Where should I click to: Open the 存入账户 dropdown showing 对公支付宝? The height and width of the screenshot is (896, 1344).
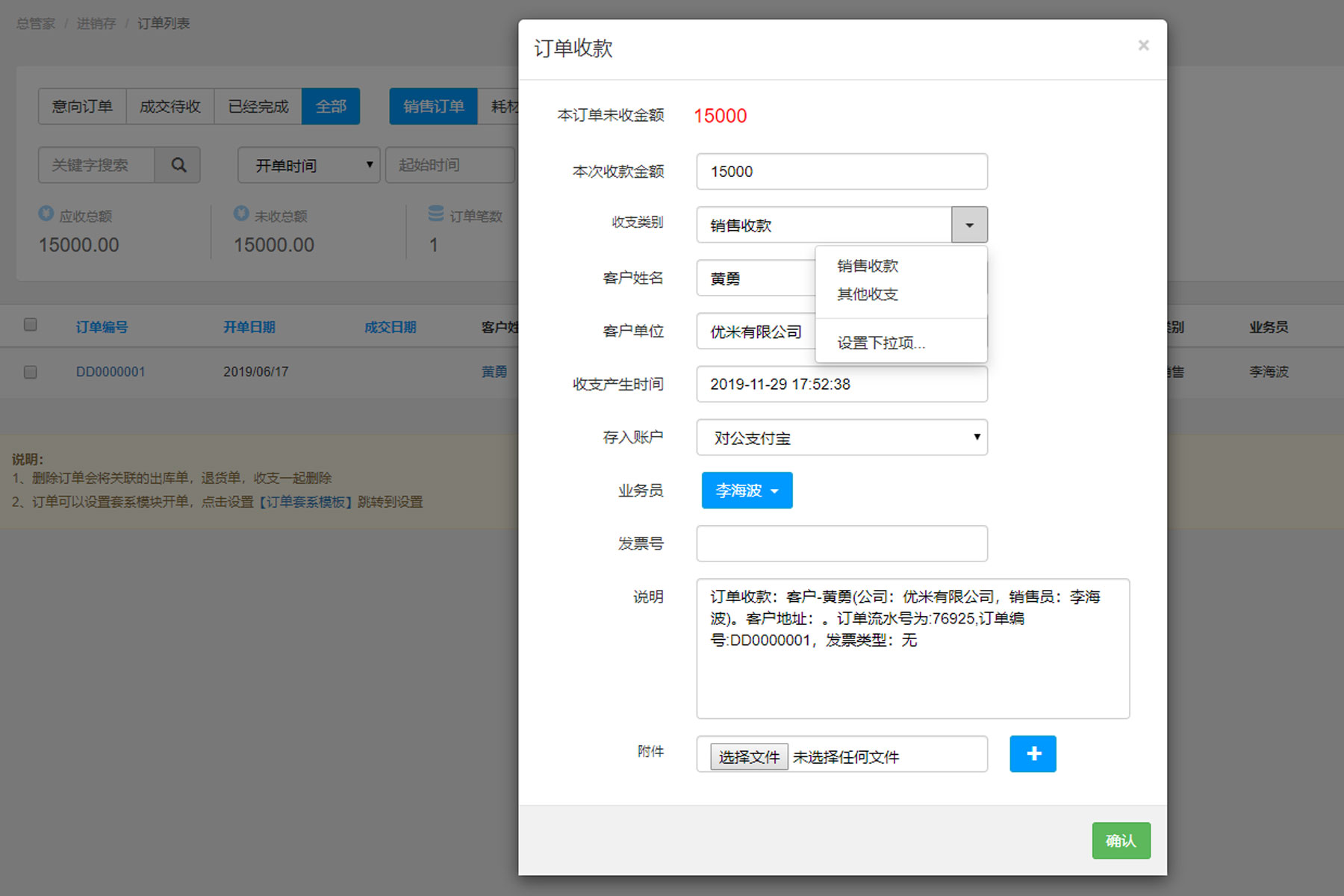pos(842,438)
